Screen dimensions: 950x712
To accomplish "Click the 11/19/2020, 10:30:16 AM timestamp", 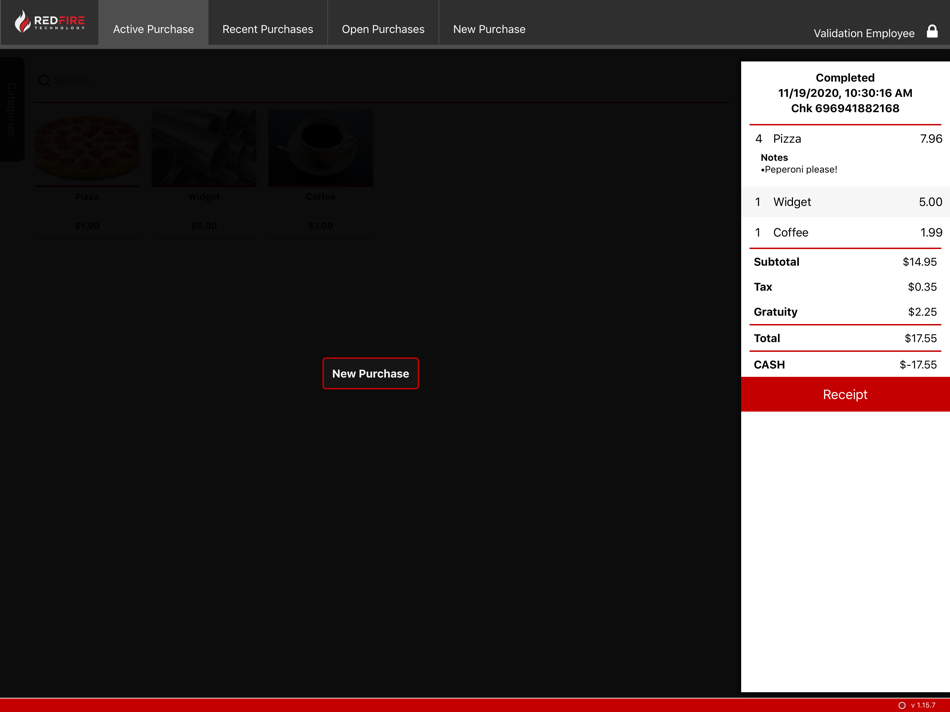I will click(845, 93).
